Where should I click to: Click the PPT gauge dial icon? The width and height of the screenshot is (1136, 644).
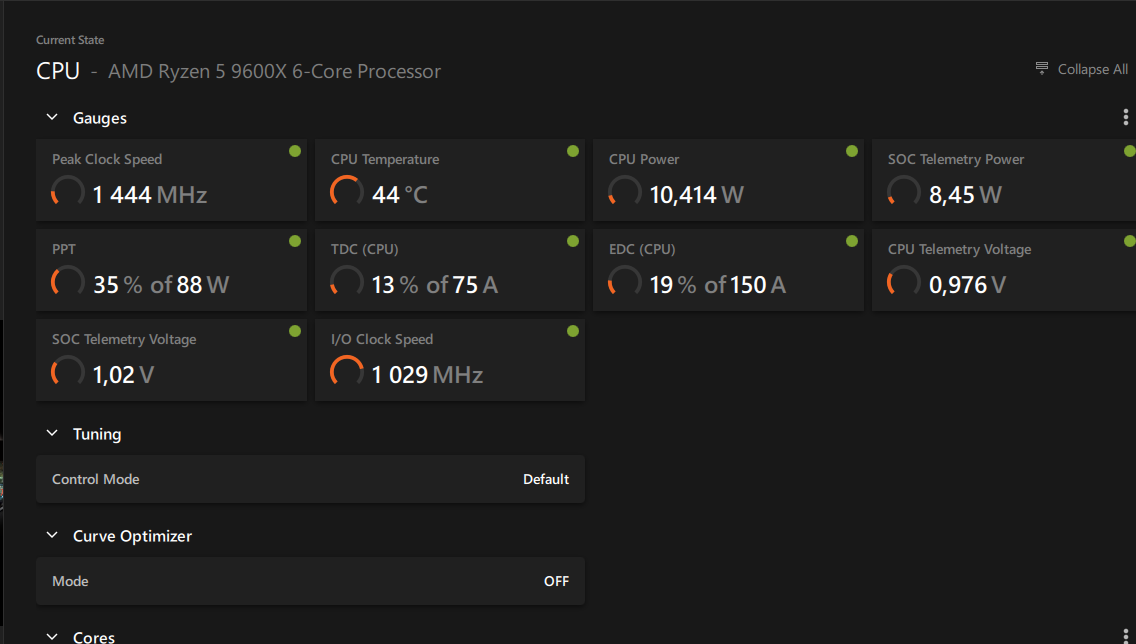pos(67,282)
